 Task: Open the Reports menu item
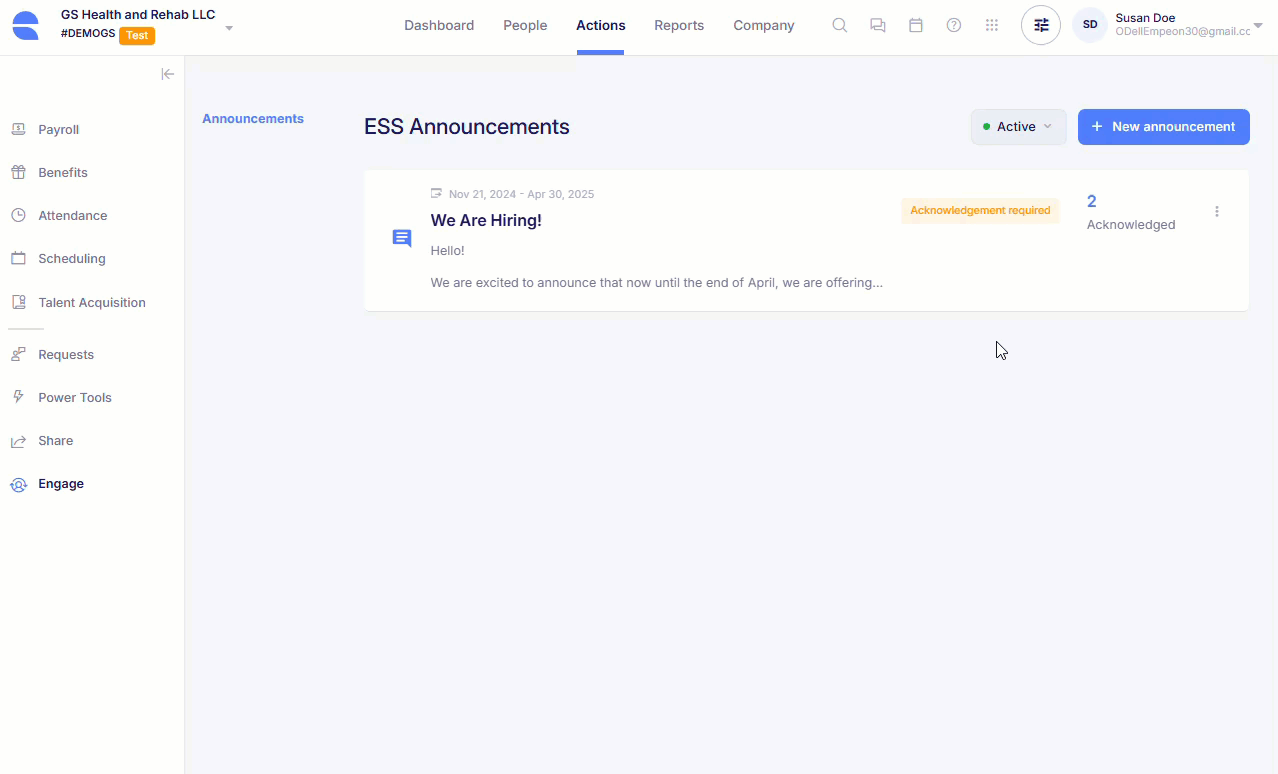[x=679, y=25]
